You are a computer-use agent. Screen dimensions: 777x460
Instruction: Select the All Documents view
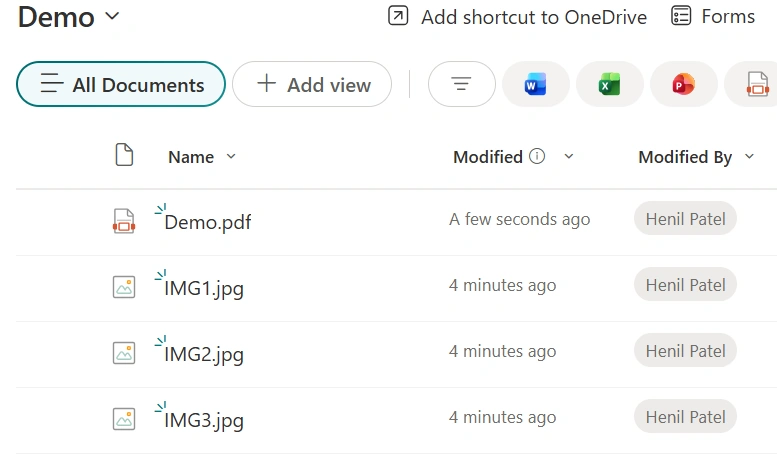coord(121,84)
